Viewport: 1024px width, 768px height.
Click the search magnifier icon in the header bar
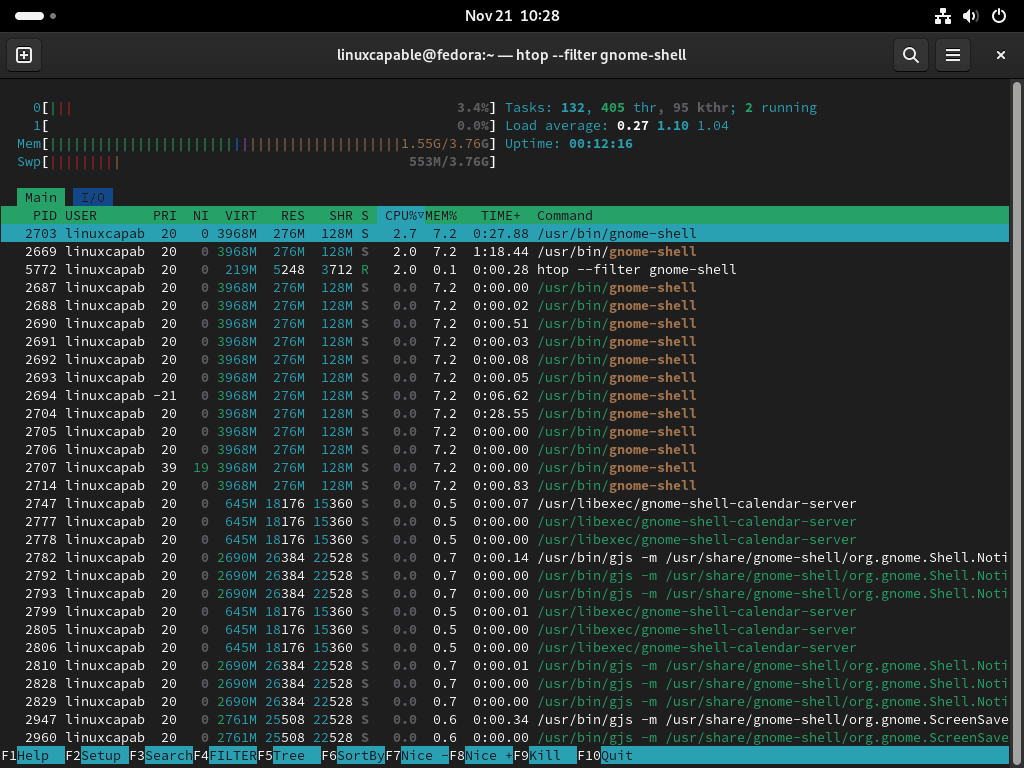[x=910, y=55]
